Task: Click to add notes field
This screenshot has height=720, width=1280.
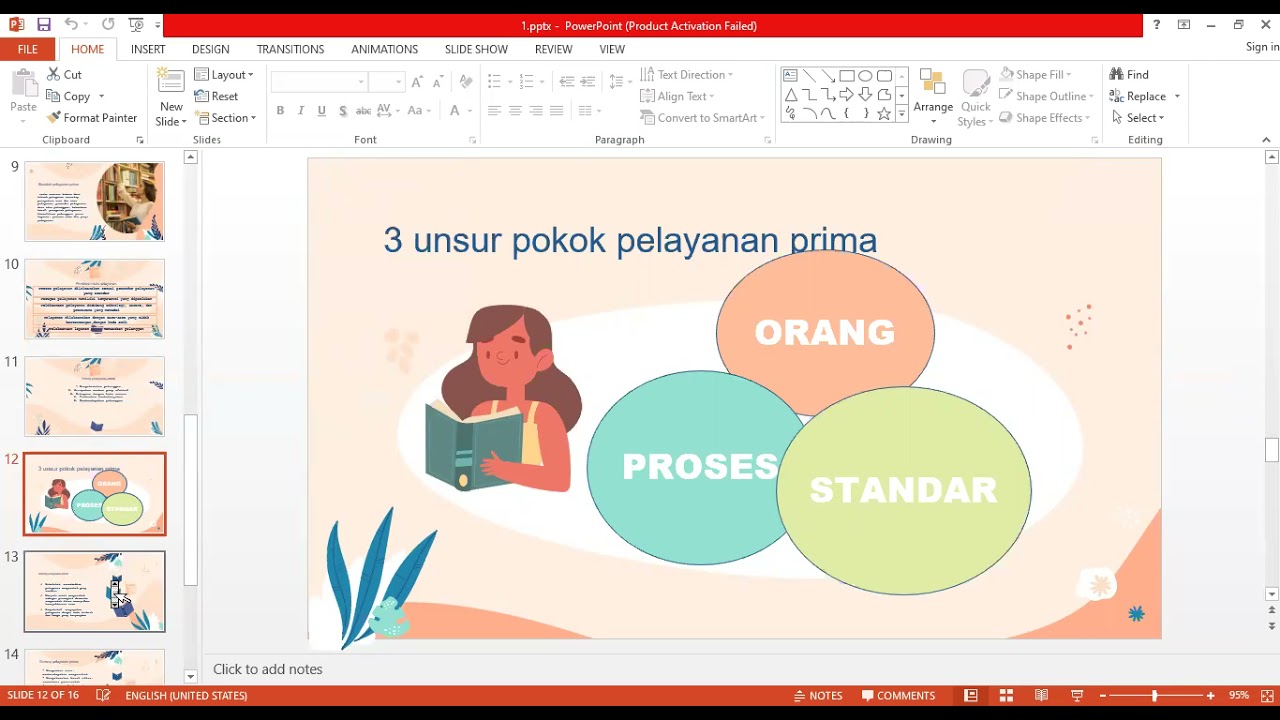Action: tap(267, 669)
